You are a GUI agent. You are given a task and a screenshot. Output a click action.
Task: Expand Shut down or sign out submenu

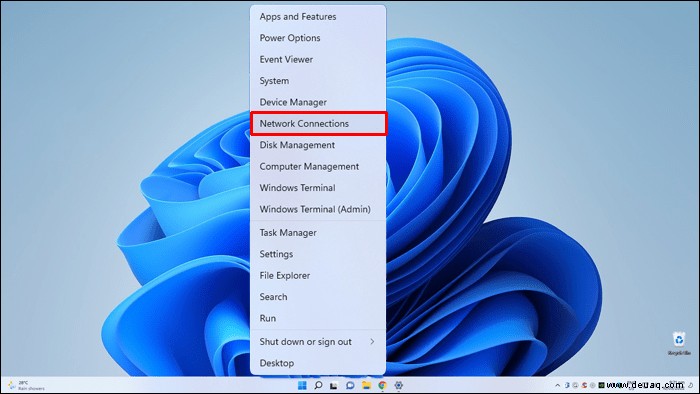(x=318, y=342)
